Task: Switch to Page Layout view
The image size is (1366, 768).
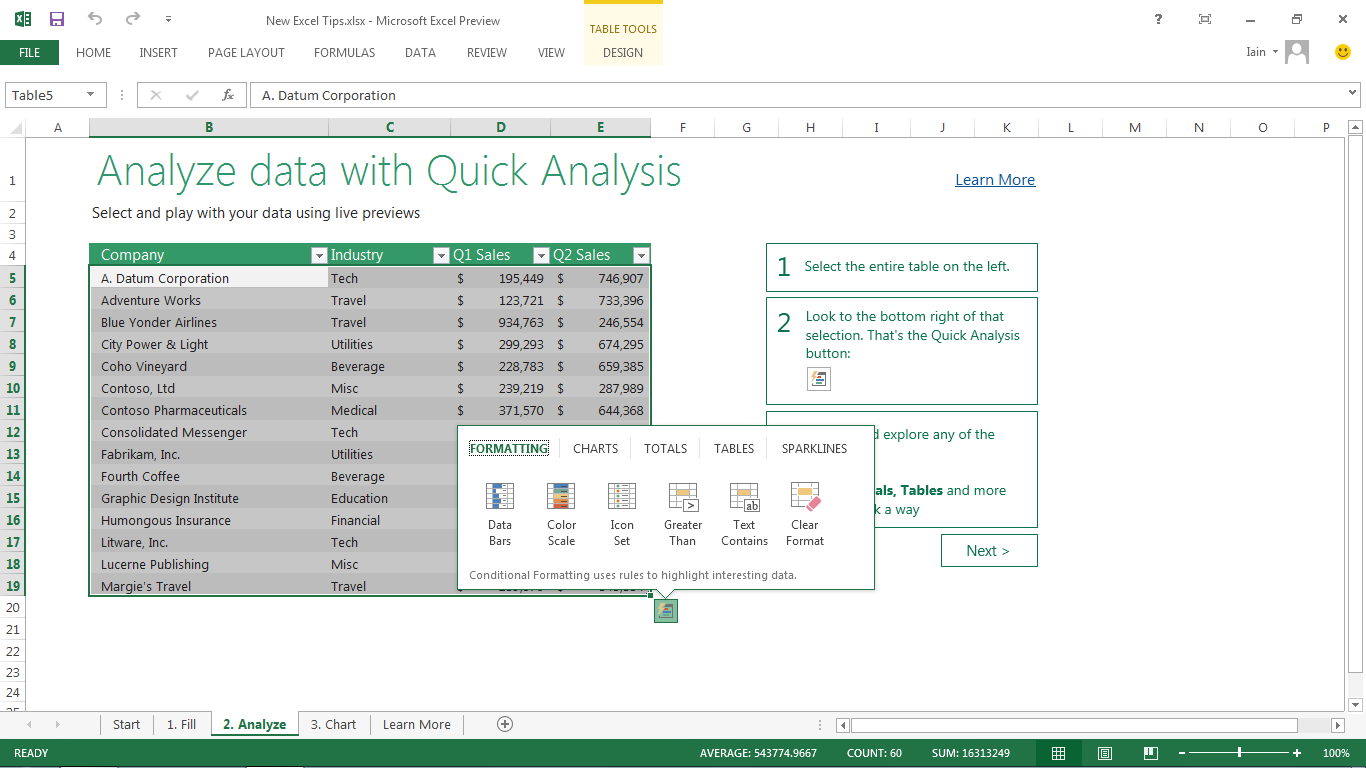Action: [x=1104, y=753]
